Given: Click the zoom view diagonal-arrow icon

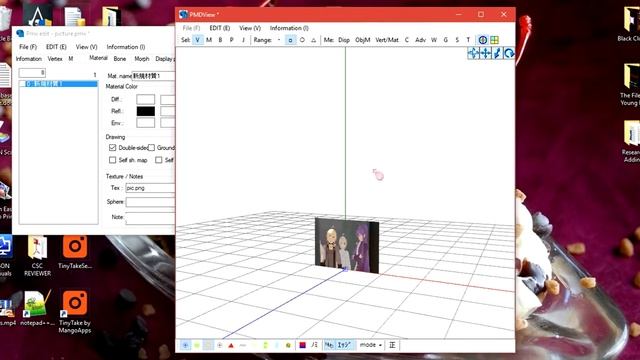Looking at the screenshot, I should point(497,53).
